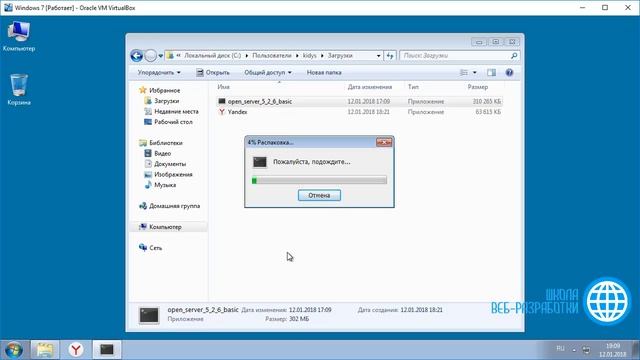Open Недавние места in sidebar
This screenshot has height=360, width=640.
[x=171, y=111]
